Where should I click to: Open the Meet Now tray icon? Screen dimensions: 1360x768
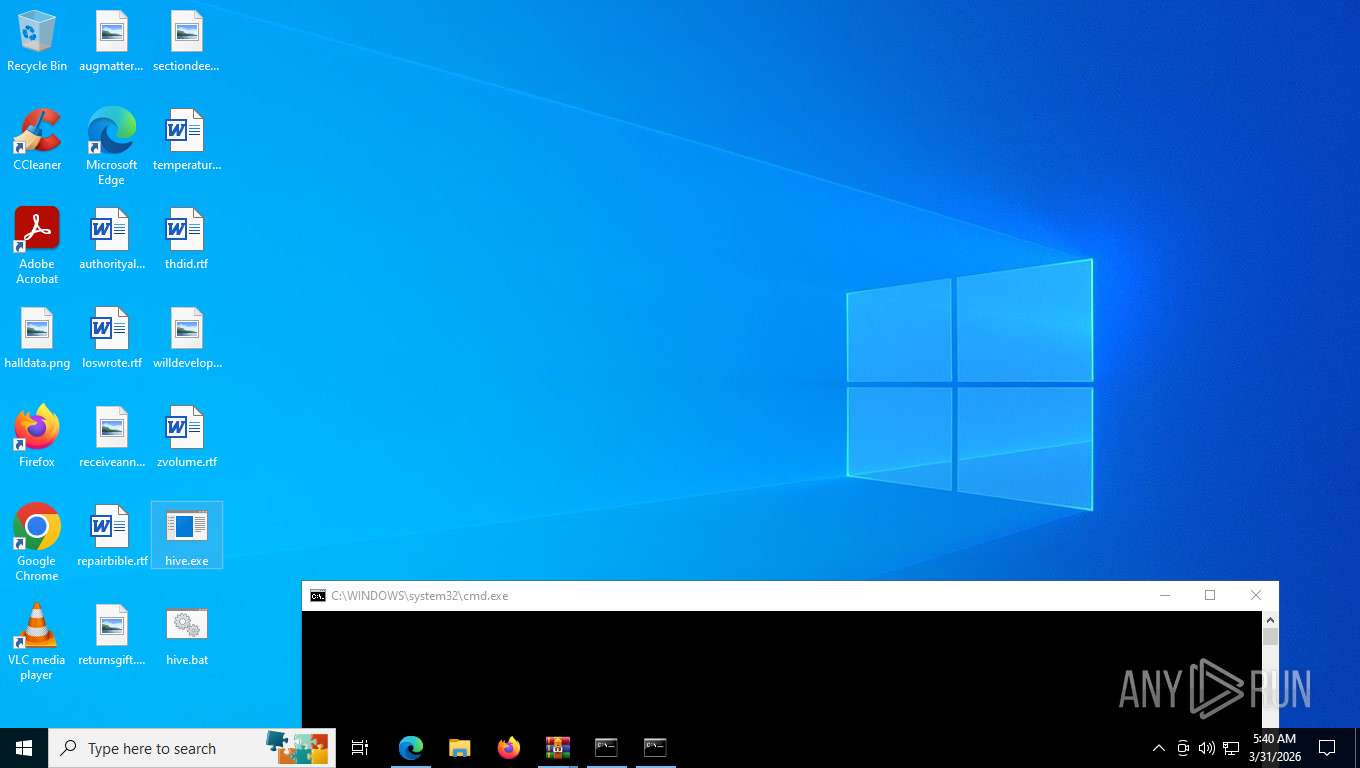(x=1183, y=748)
